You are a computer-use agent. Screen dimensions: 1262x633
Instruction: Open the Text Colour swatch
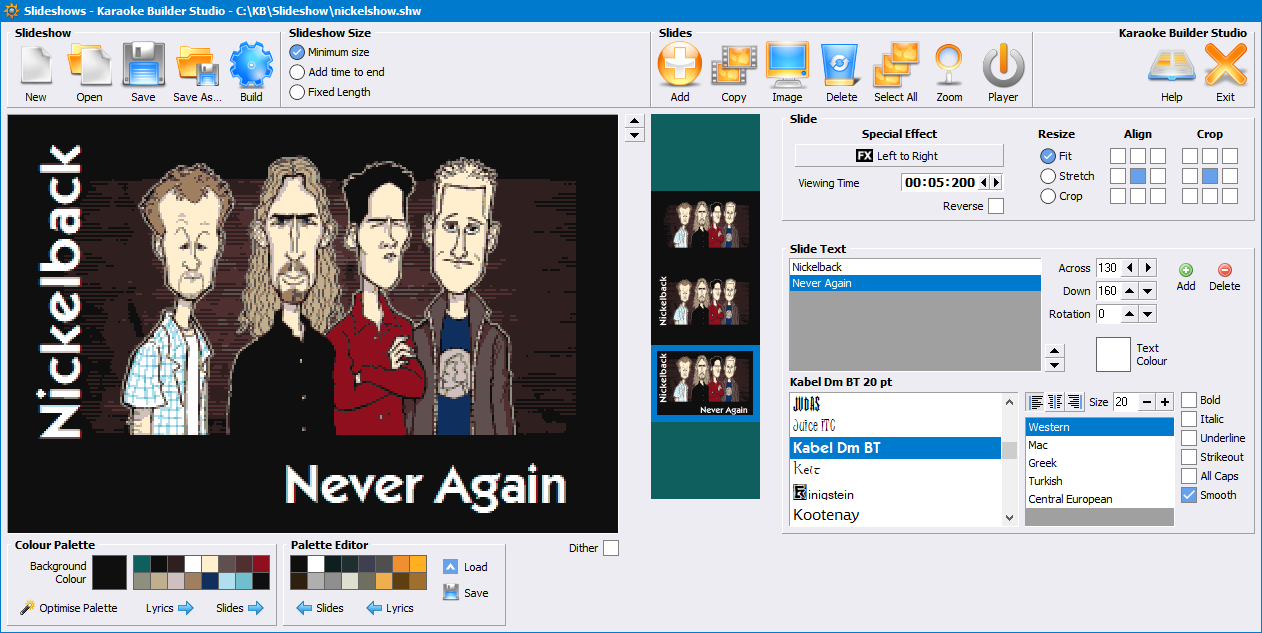click(x=1113, y=354)
